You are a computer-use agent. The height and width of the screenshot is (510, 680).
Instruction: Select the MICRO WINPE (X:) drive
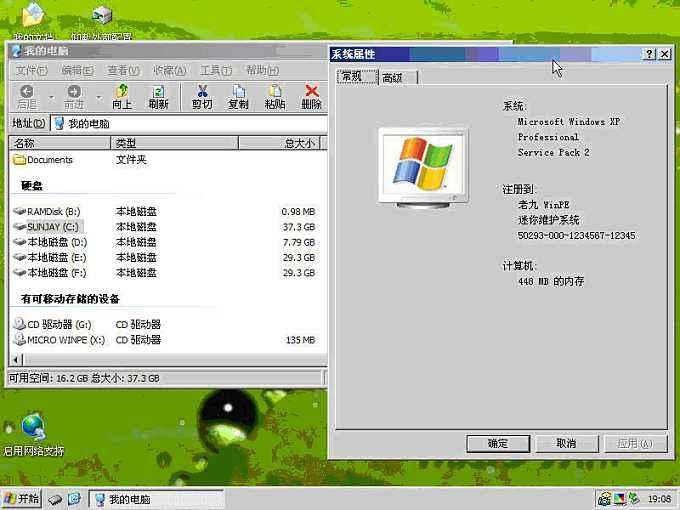tap(65, 340)
